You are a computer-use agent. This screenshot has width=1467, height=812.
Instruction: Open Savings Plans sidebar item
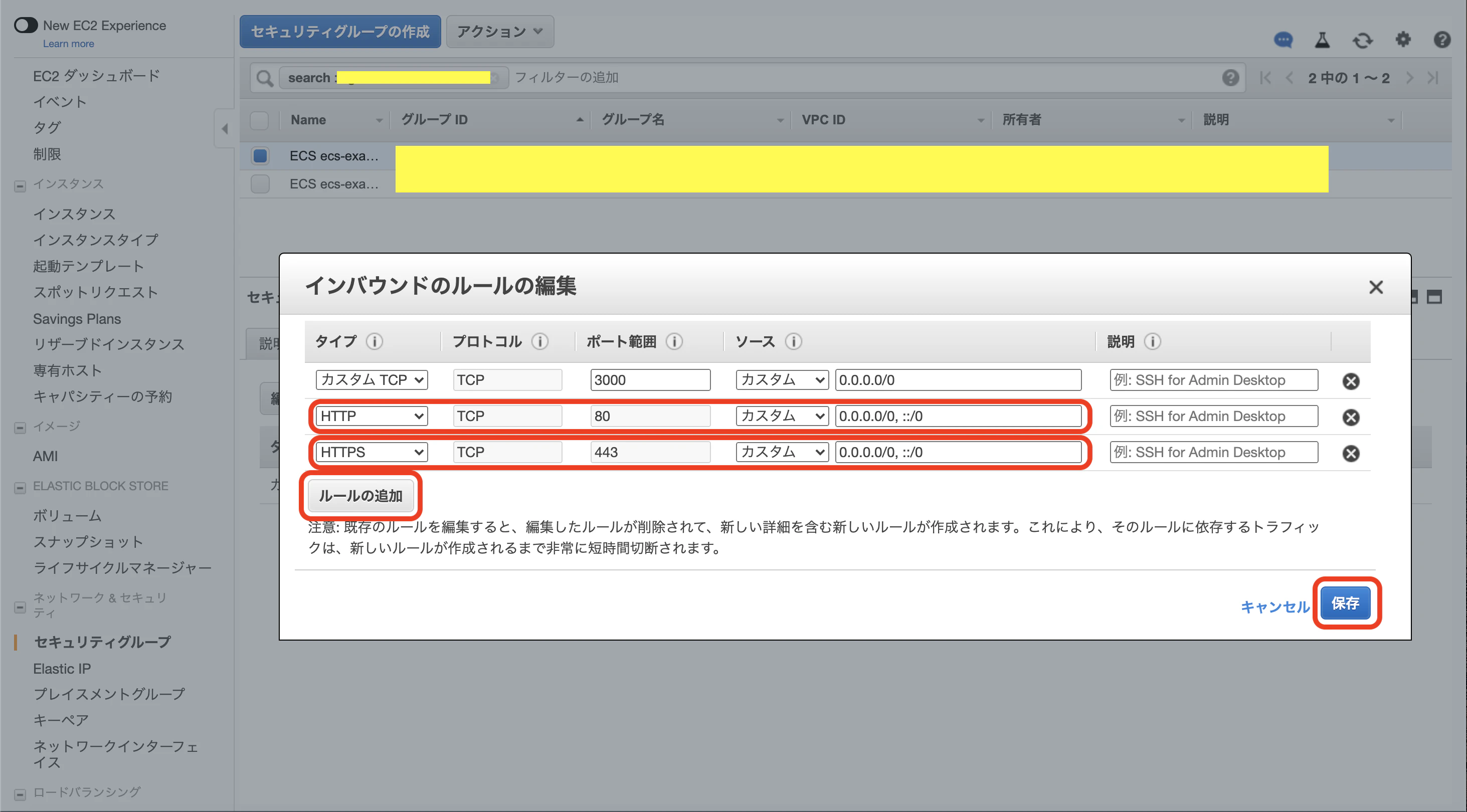(x=77, y=319)
